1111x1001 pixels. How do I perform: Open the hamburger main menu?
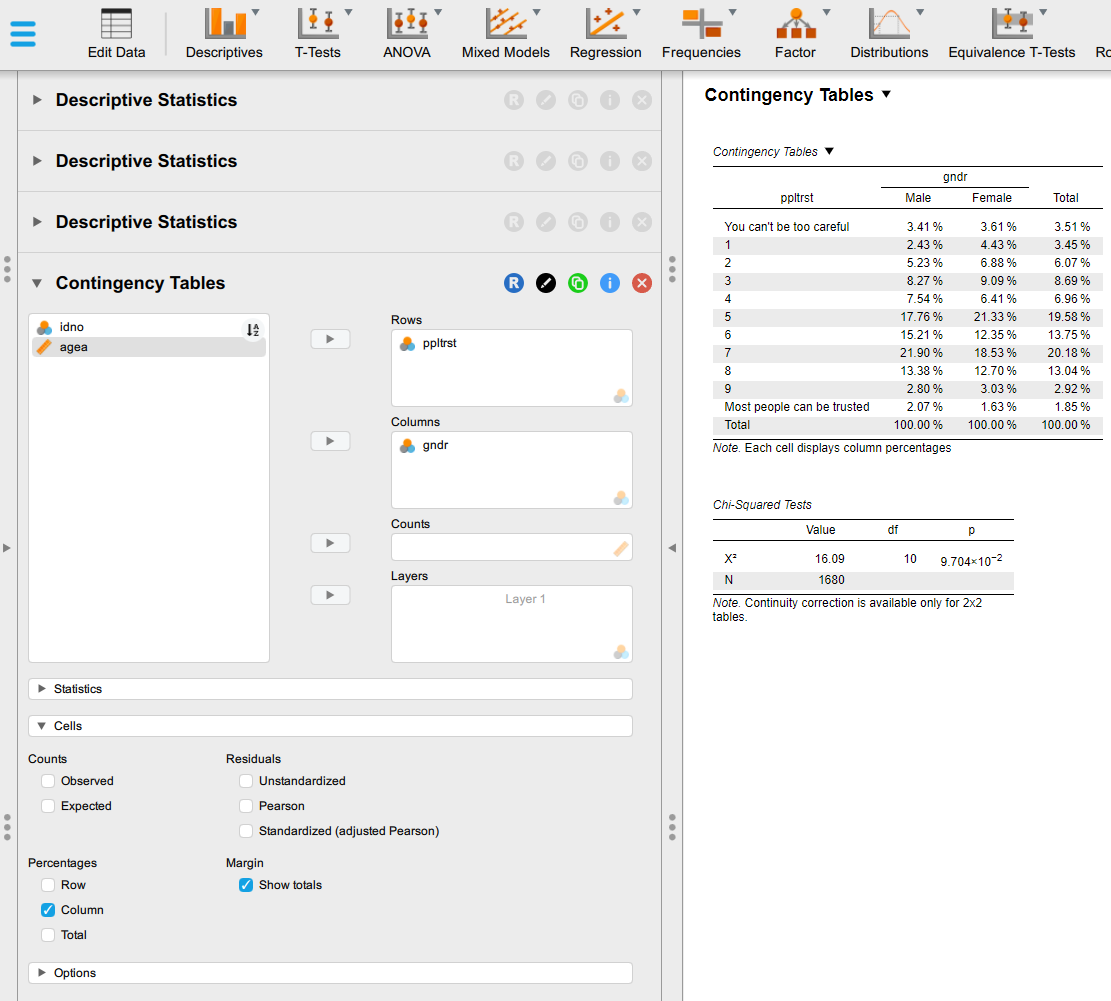pyautogui.click(x=23, y=33)
